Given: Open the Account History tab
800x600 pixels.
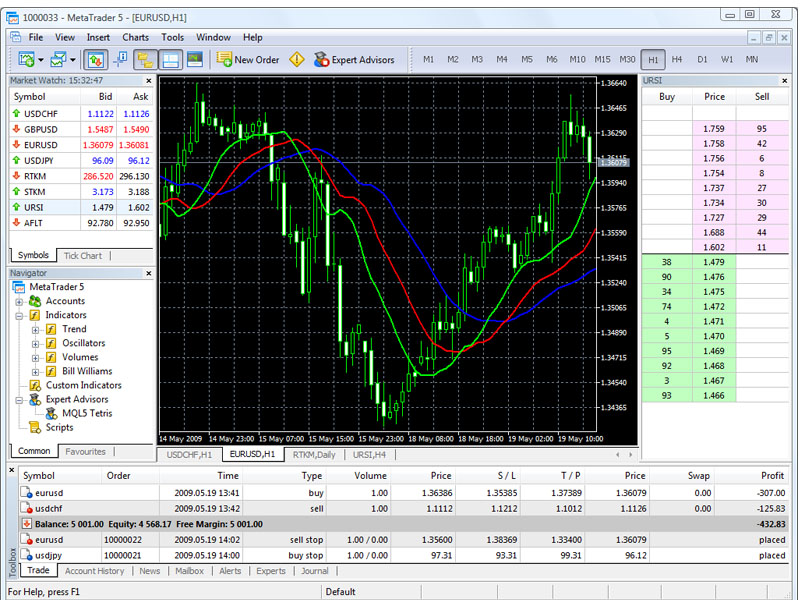Looking at the screenshot, I should tap(94, 571).
